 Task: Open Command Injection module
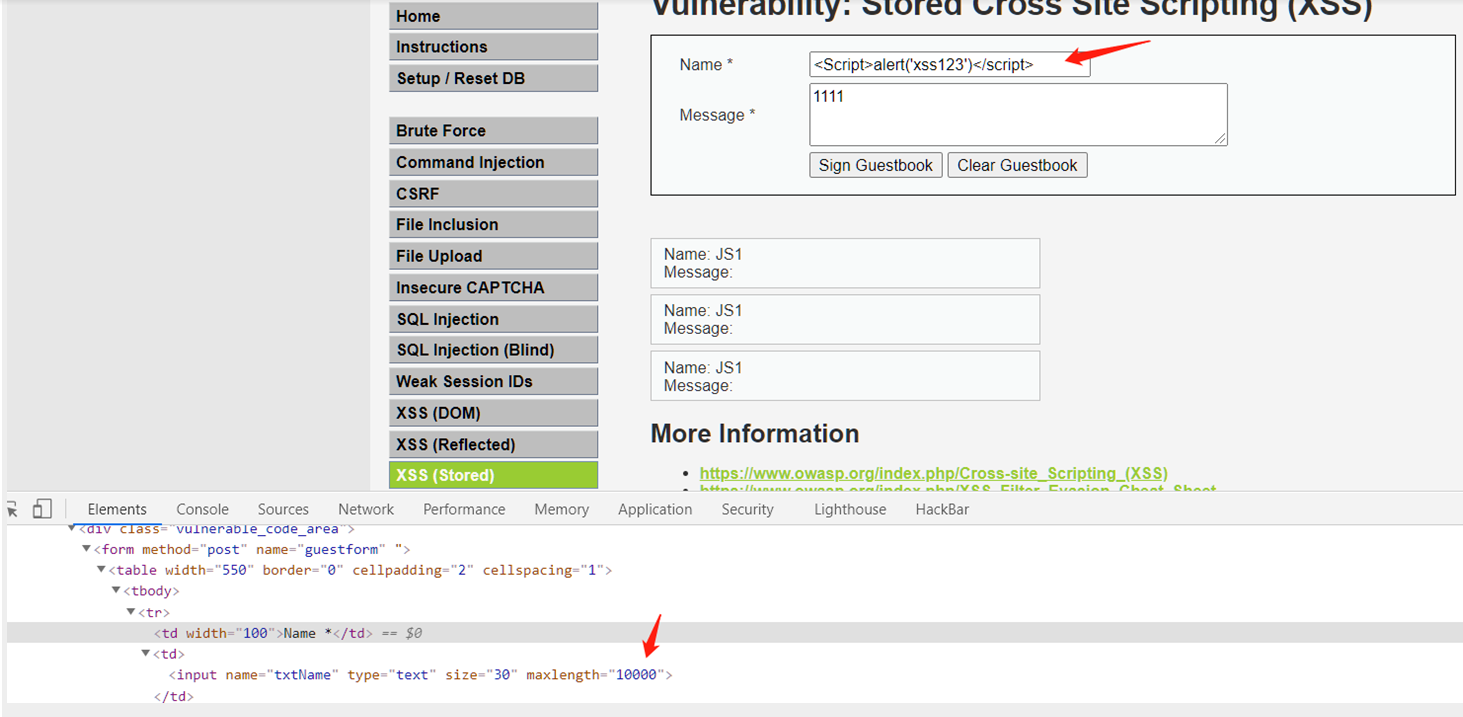coord(493,162)
